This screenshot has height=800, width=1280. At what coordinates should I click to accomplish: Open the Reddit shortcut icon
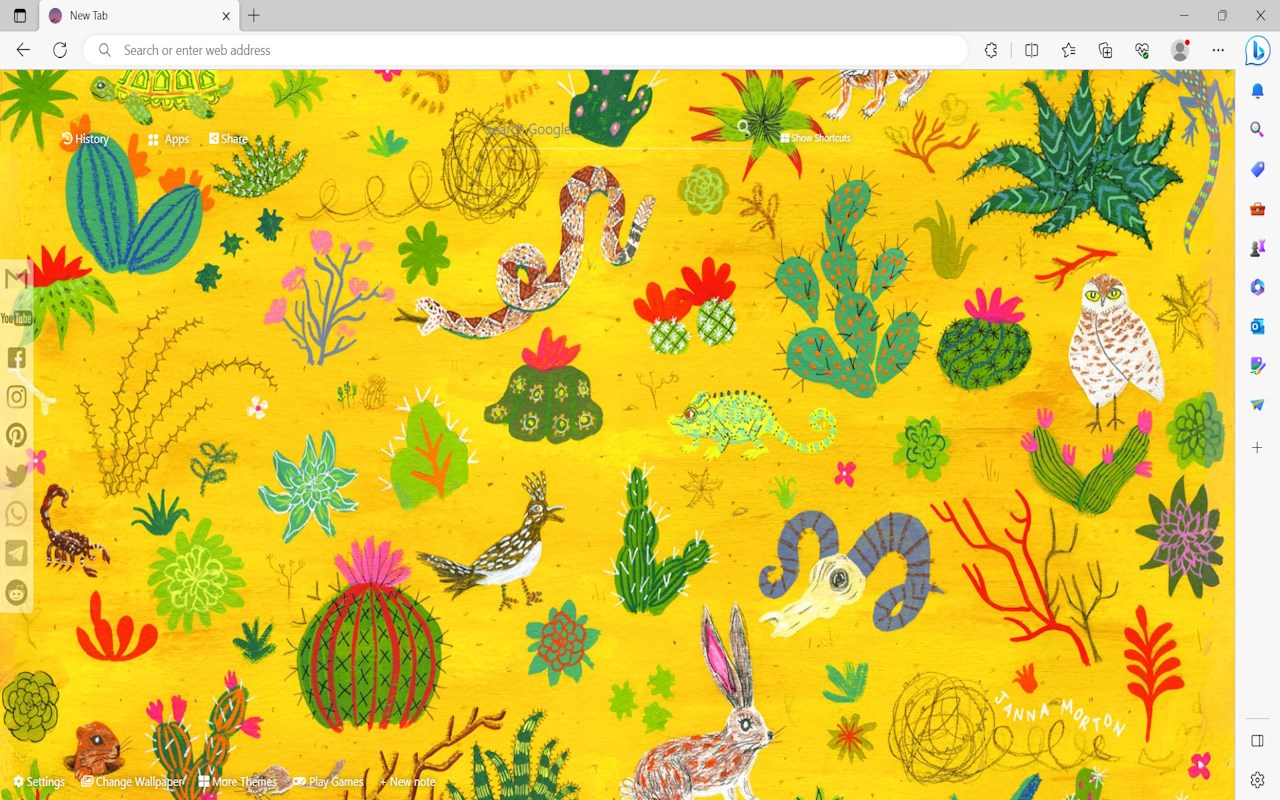(x=17, y=592)
